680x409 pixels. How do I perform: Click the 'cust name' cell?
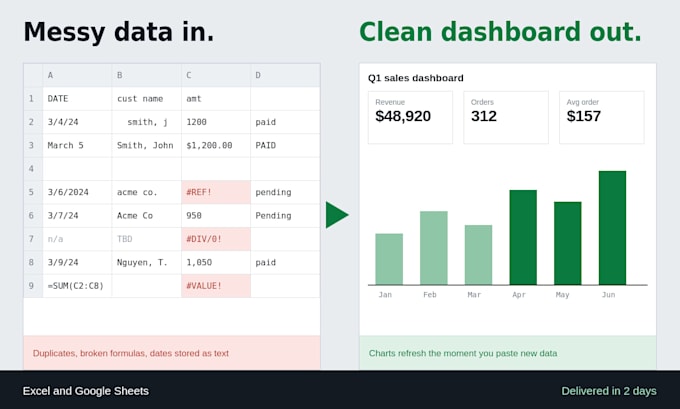tap(147, 98)
